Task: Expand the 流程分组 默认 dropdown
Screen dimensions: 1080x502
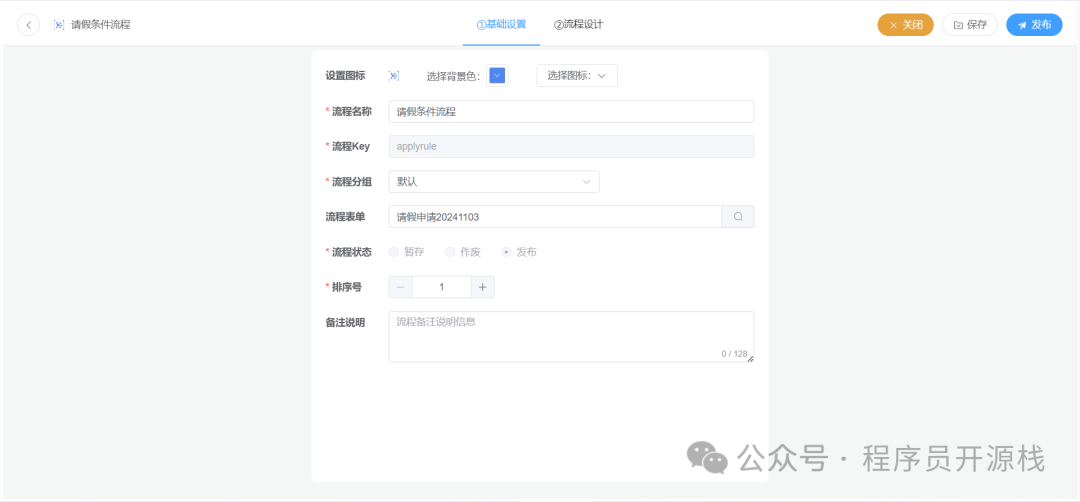Action: click(x=494, y=182)
